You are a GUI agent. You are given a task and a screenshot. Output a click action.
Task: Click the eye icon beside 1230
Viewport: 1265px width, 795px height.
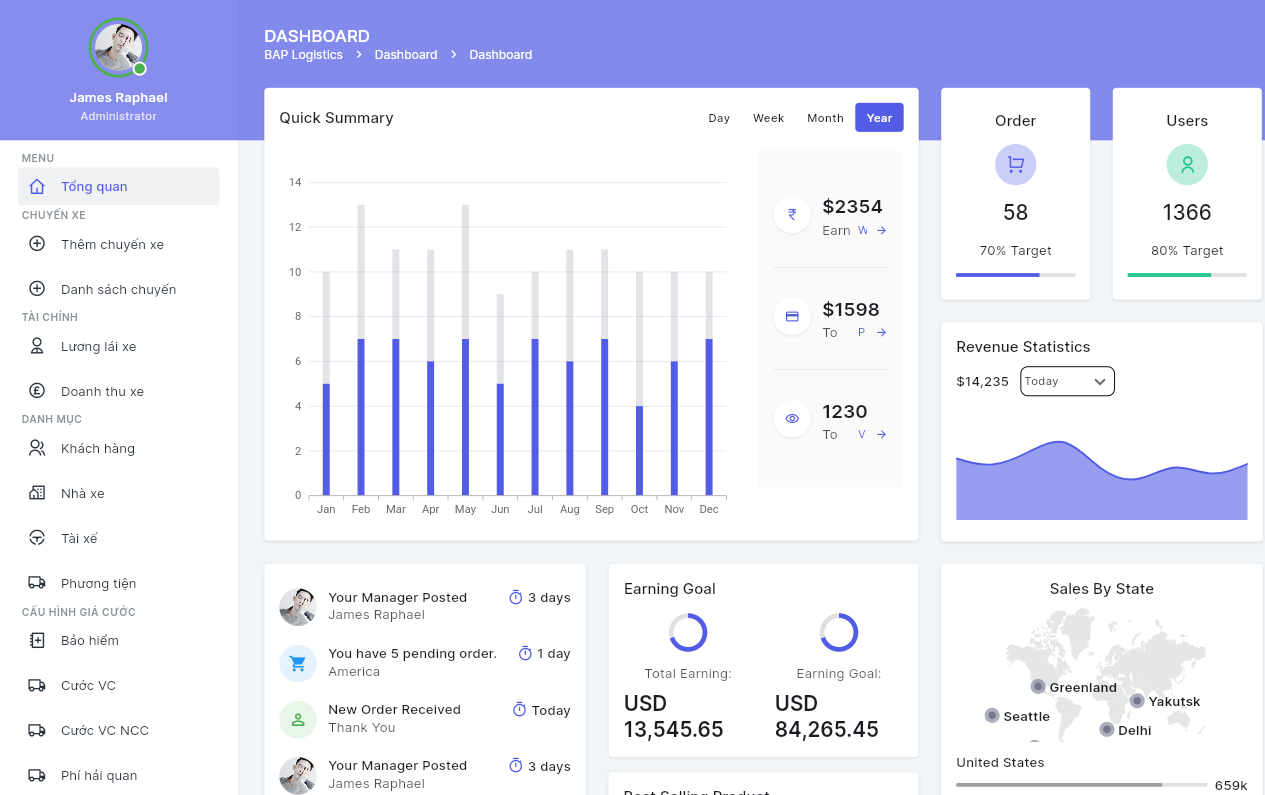point(792,419)
